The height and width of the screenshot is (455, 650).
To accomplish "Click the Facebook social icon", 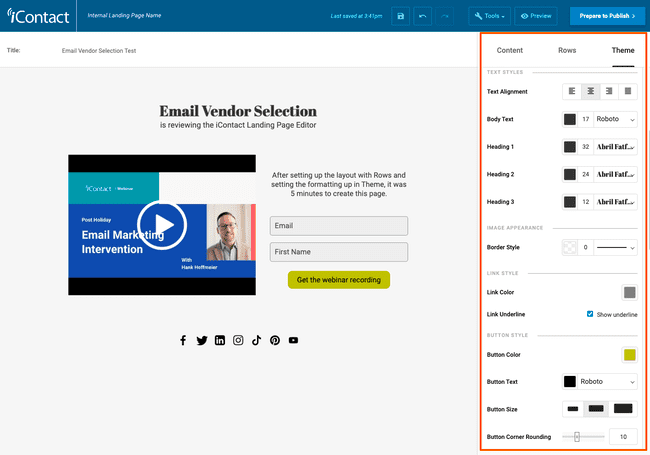I will [x=183, y=340].
